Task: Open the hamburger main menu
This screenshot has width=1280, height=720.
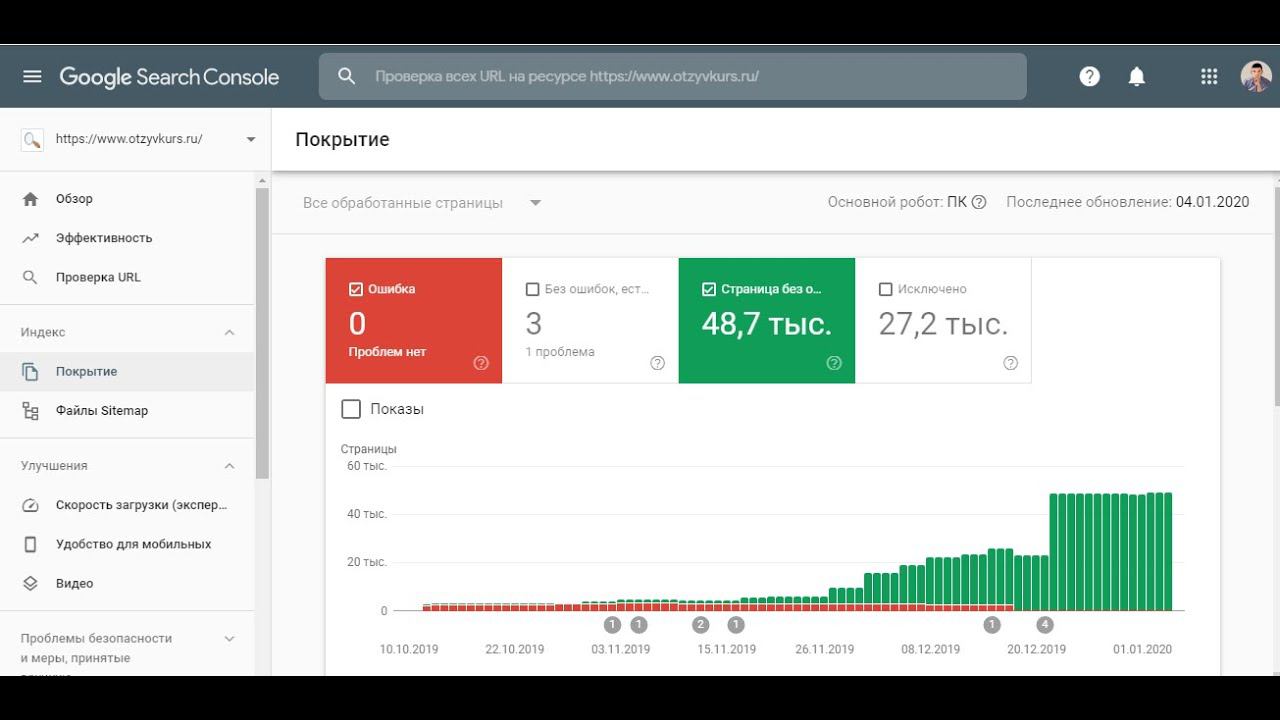Action: (x=32, y=76)
